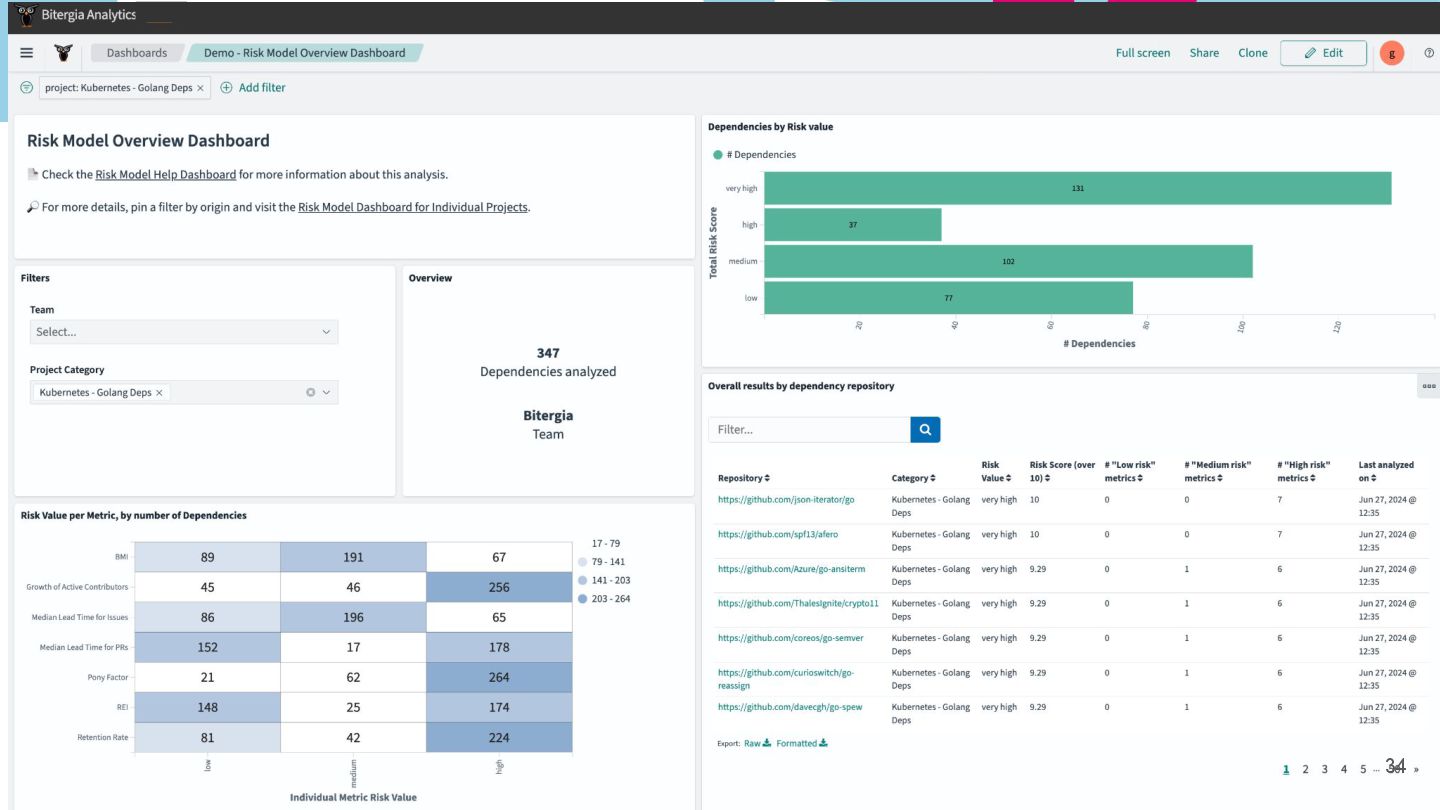Enter Full screen mode

click(1143, 53)
